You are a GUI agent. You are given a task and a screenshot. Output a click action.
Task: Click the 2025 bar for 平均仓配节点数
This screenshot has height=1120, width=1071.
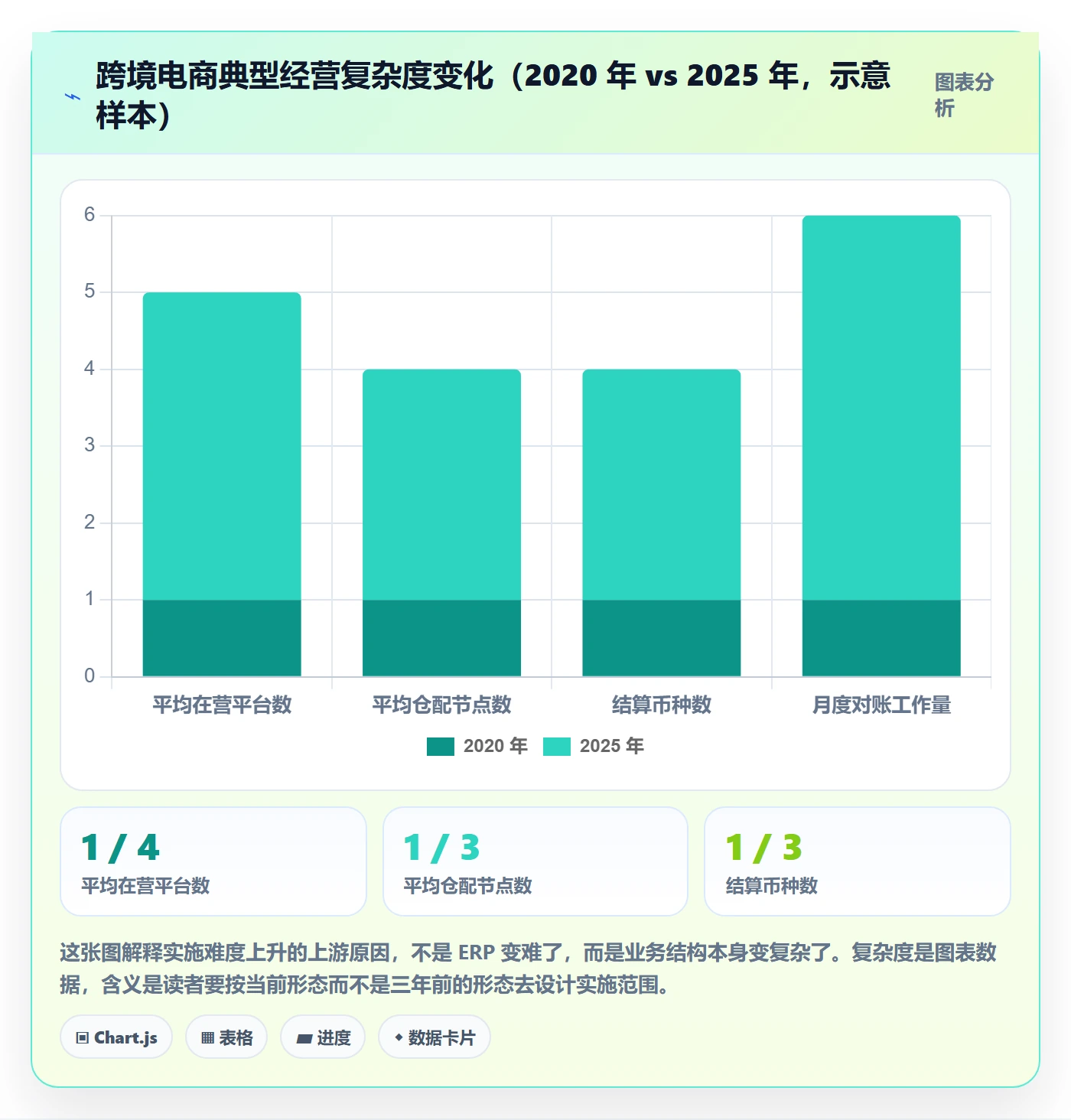(441, 484)
